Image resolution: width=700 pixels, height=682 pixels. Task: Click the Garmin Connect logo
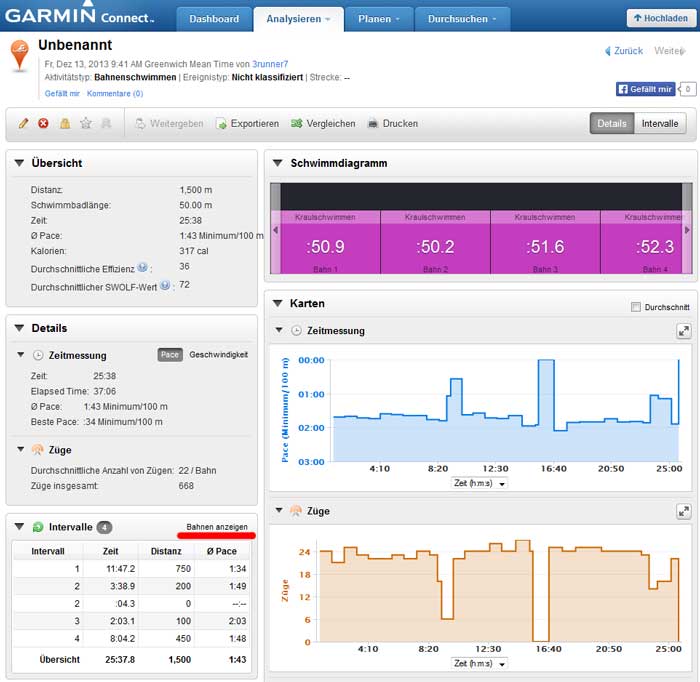[x=79, y=16]
